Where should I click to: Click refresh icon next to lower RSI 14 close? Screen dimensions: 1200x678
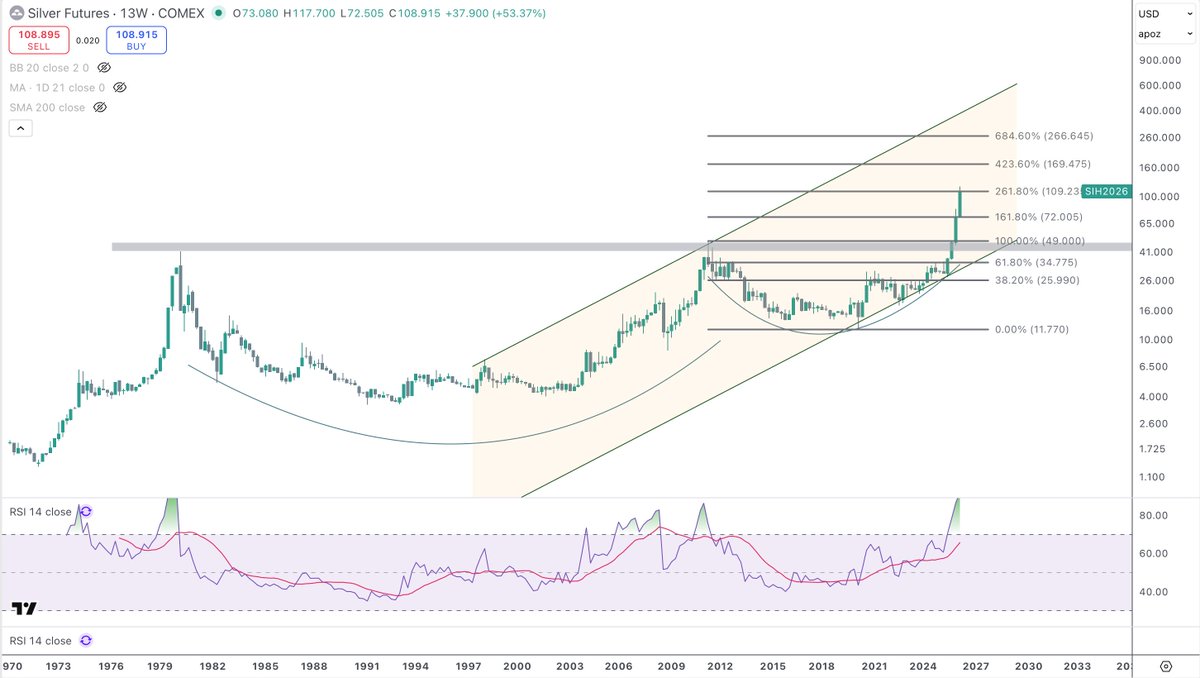pyautogui.click(x=86, y=640)
